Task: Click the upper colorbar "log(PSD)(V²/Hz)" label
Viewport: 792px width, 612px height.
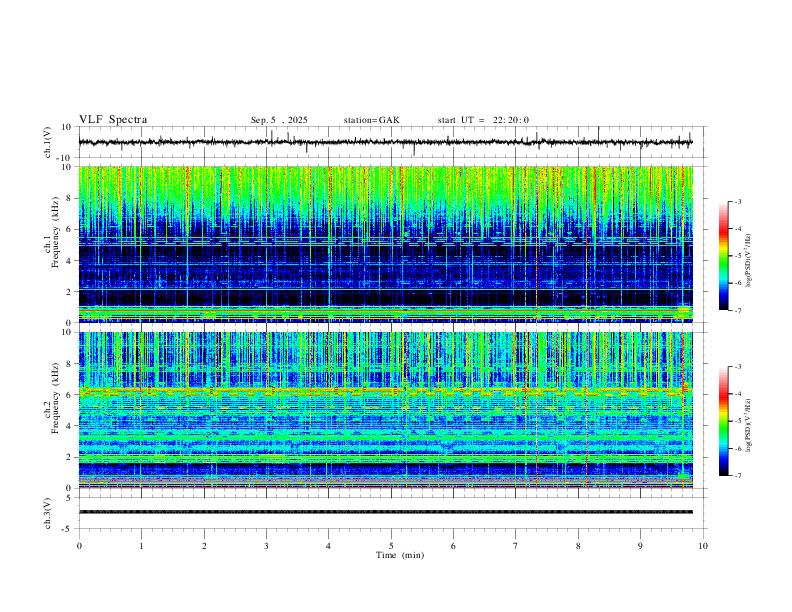Action: click(x=749, y=261)
